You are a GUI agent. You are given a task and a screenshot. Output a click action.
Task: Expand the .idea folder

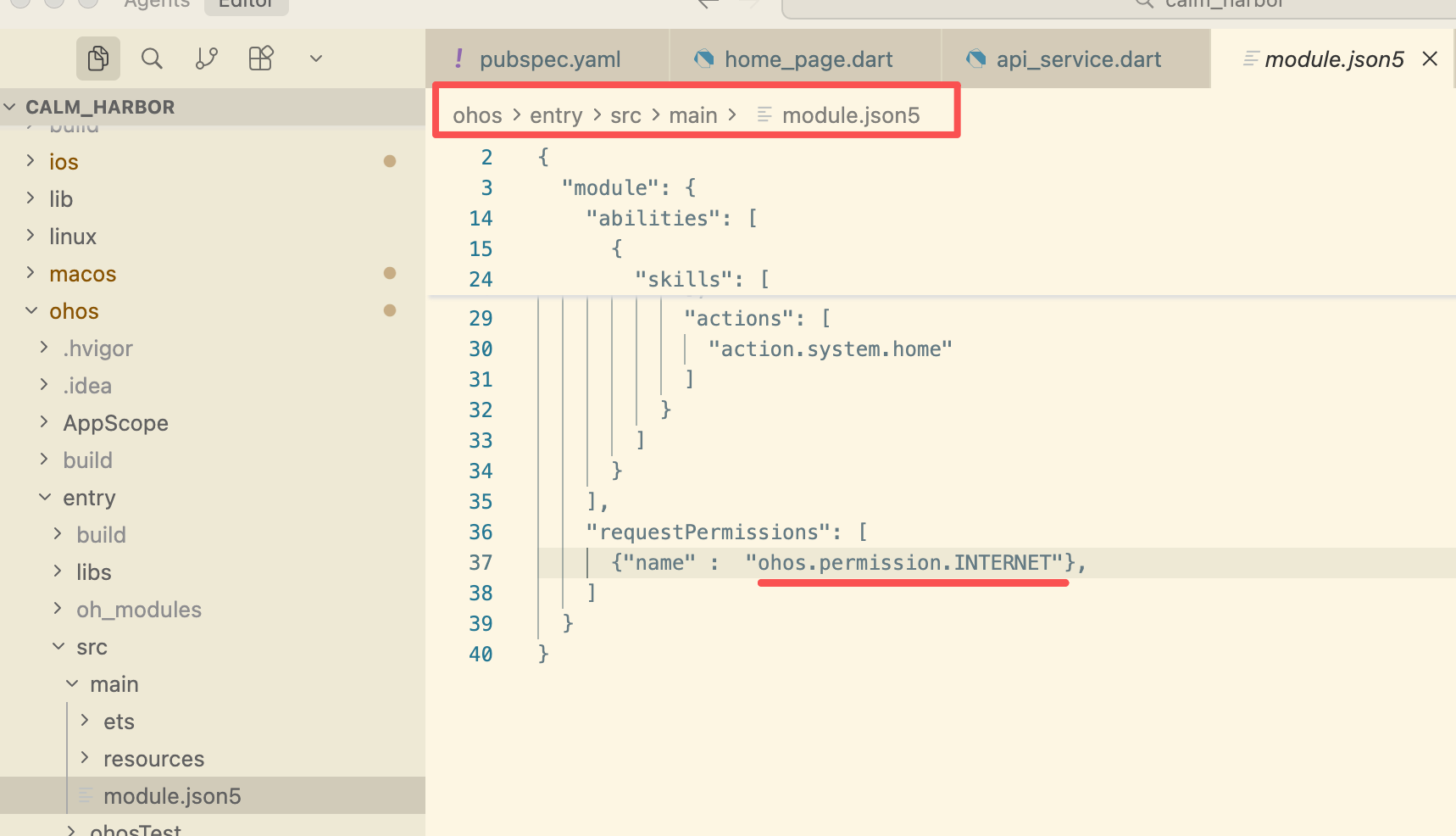pos(213,385)
